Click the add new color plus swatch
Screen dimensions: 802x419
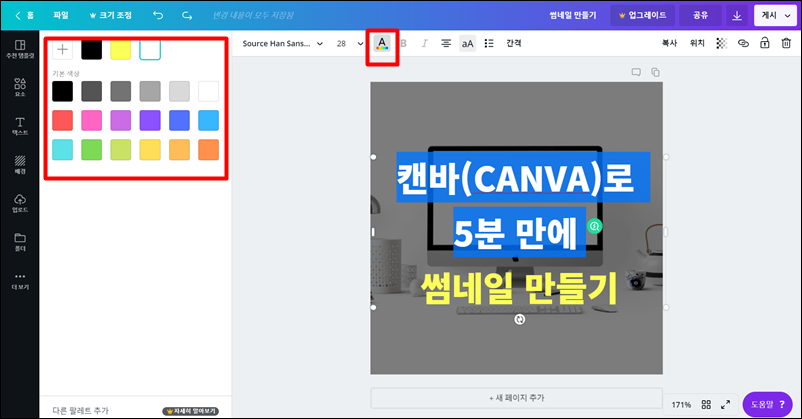[x=62, y=50]
